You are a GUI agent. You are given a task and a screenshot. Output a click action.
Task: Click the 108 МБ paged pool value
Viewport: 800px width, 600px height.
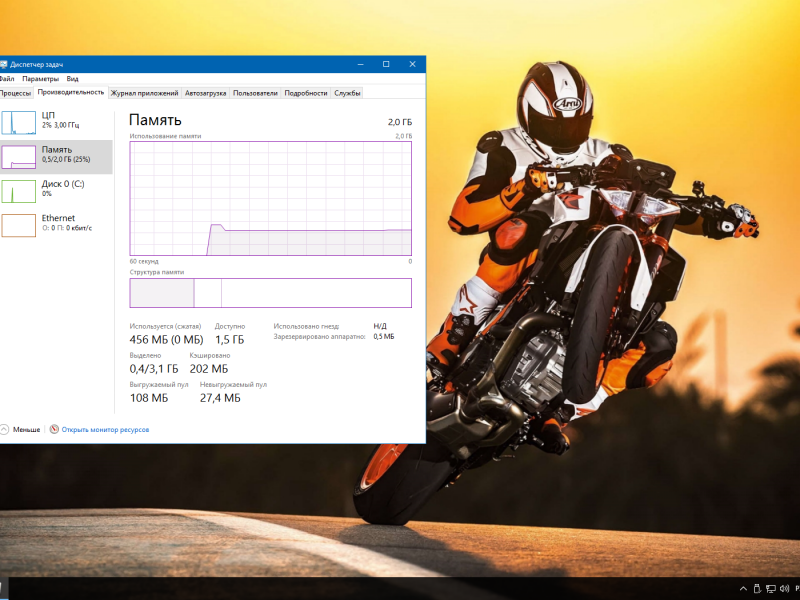(149, 398)
